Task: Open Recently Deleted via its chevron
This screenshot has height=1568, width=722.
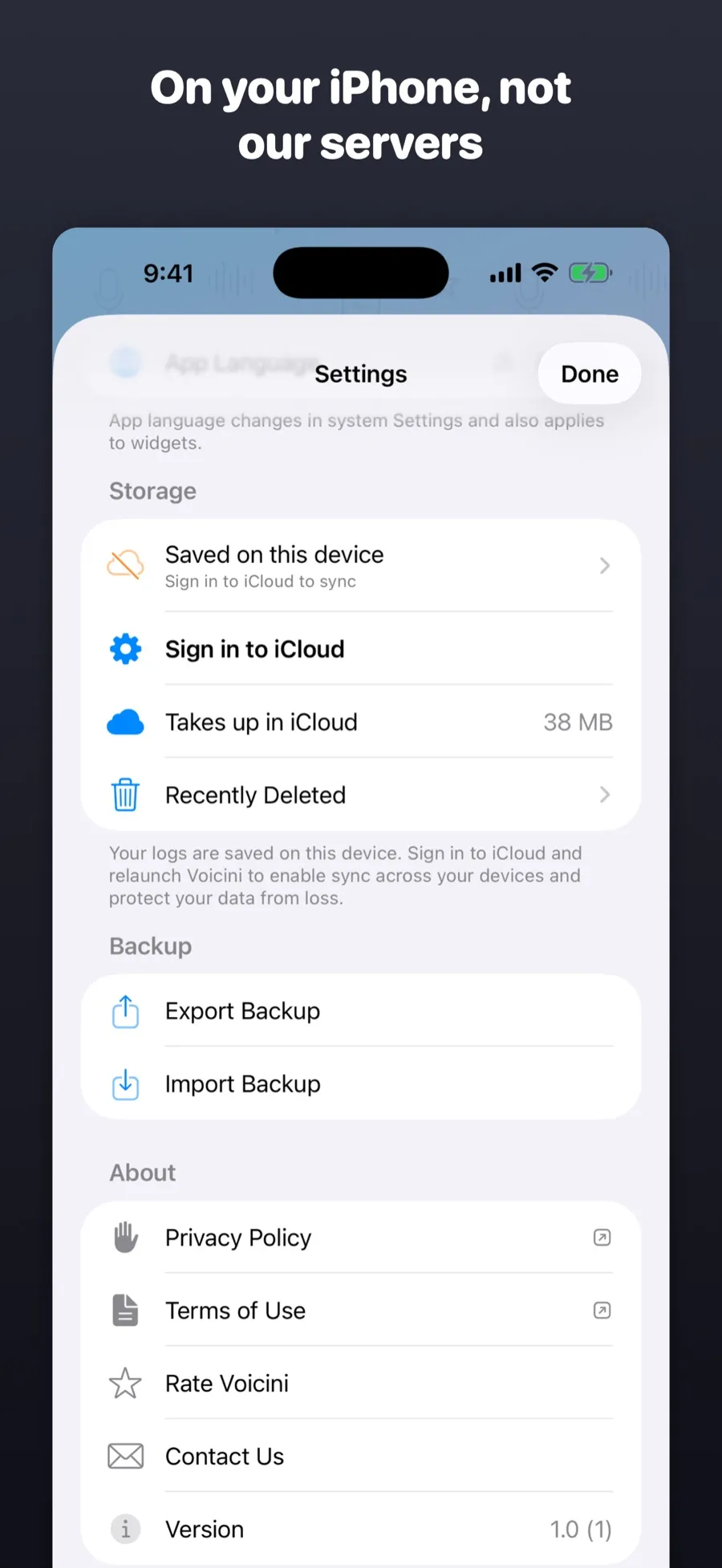Action: click(605, 795)
